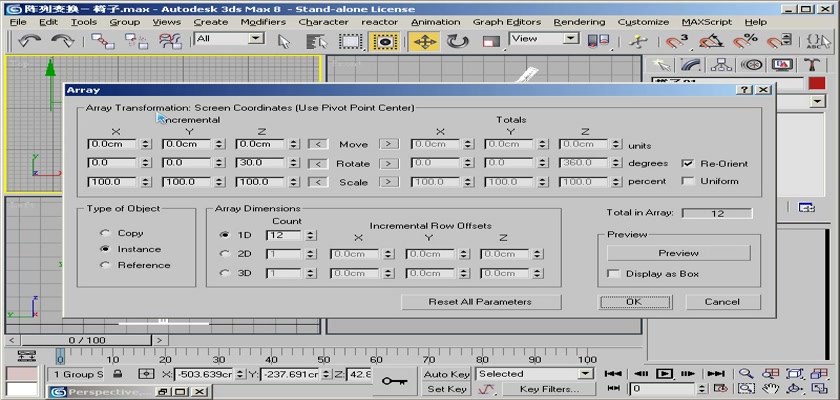
Task: Choose the 3D array dimension radio
Action: 224,273
